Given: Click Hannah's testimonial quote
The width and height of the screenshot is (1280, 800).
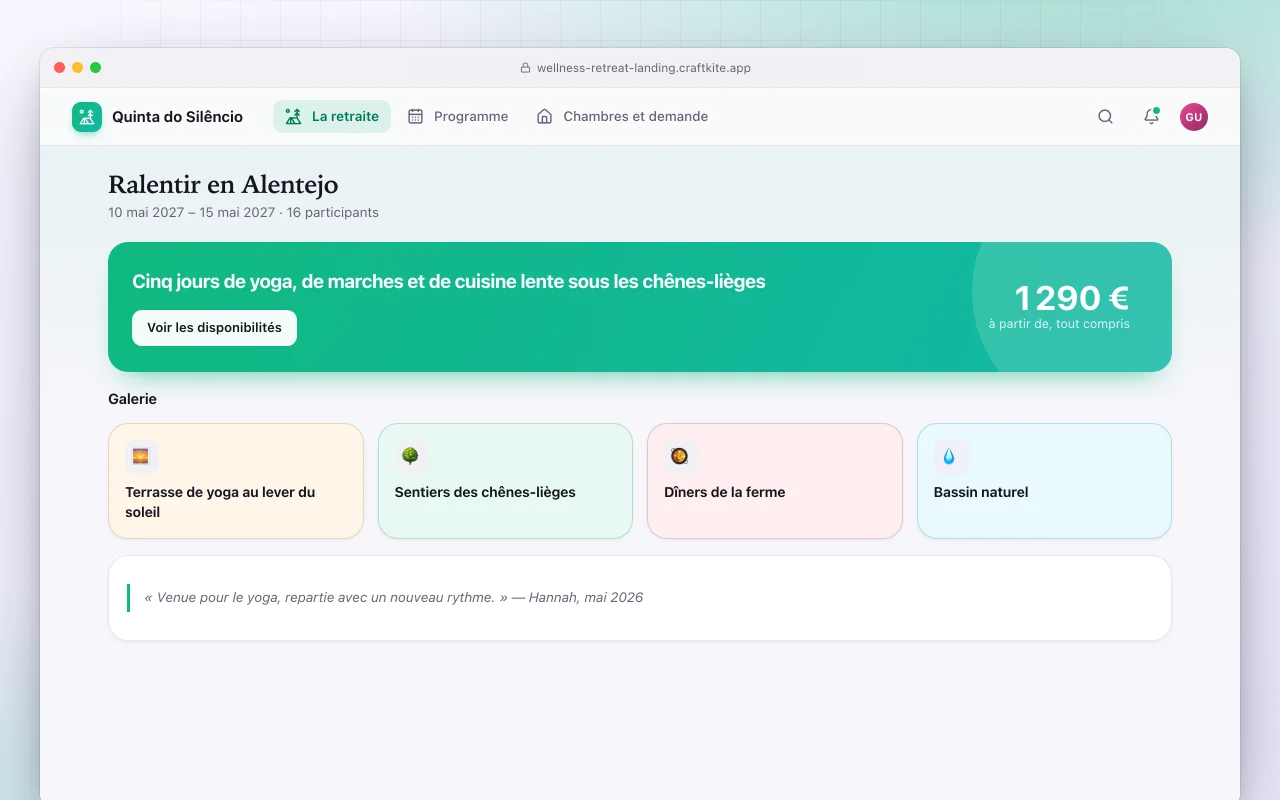Looking at the screenshot, I should point(393,598).
